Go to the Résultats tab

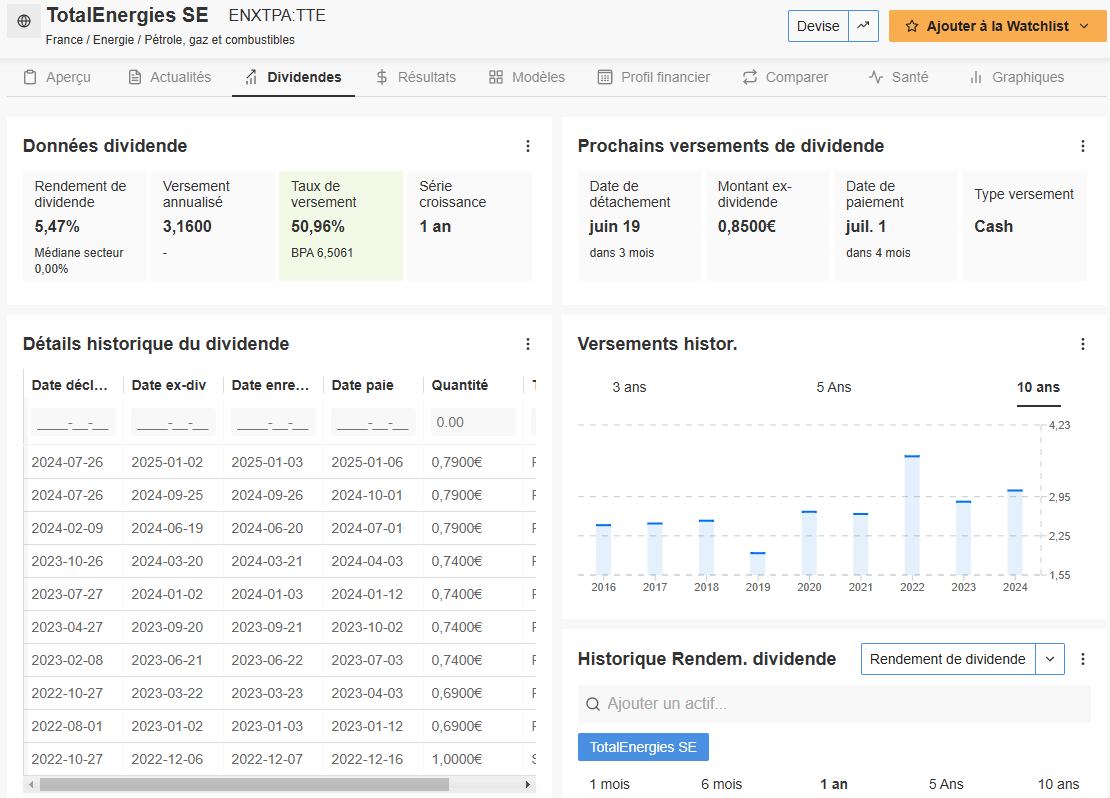(x=416, y=77)
